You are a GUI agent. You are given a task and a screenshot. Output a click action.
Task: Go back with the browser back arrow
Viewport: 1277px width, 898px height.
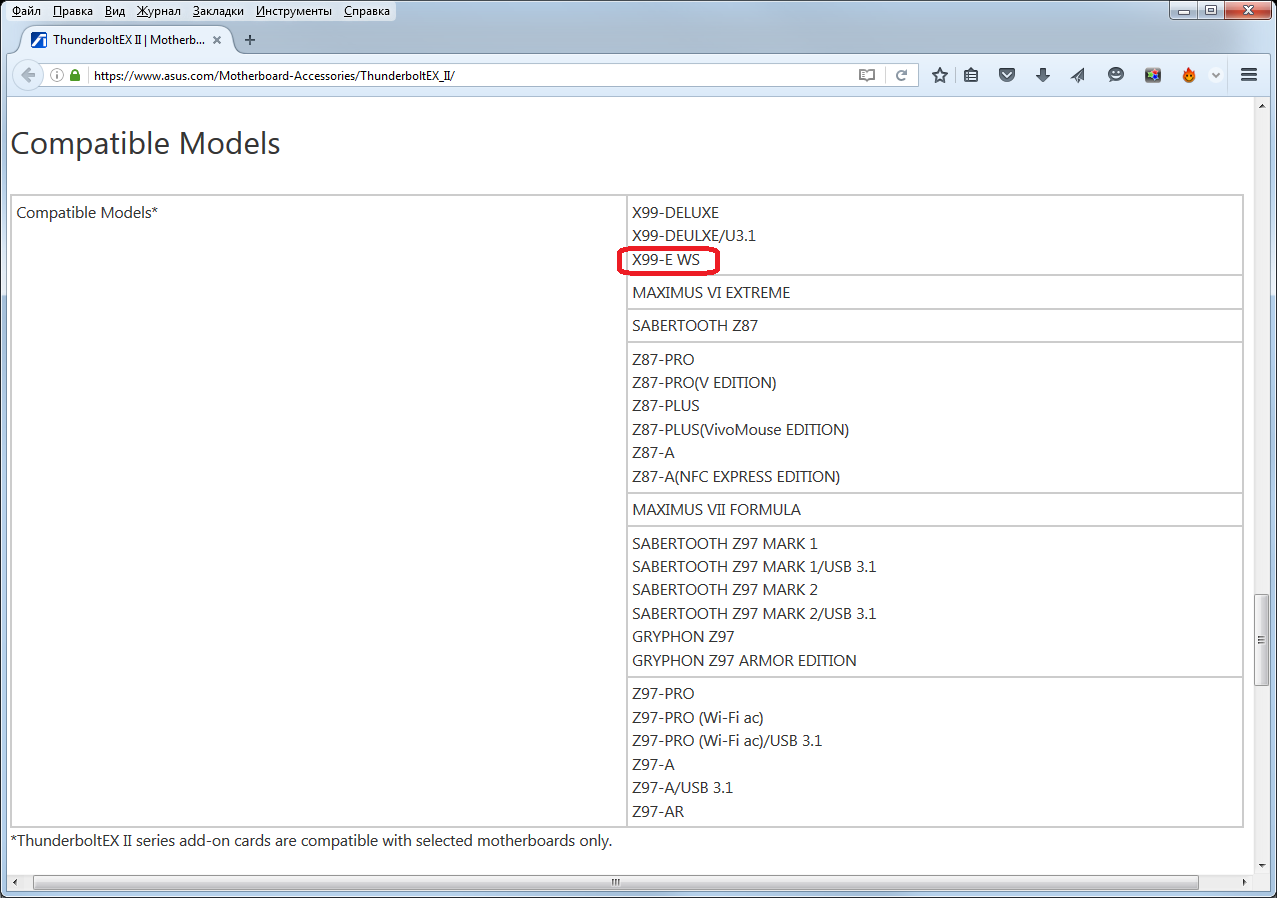coord(27,75)
